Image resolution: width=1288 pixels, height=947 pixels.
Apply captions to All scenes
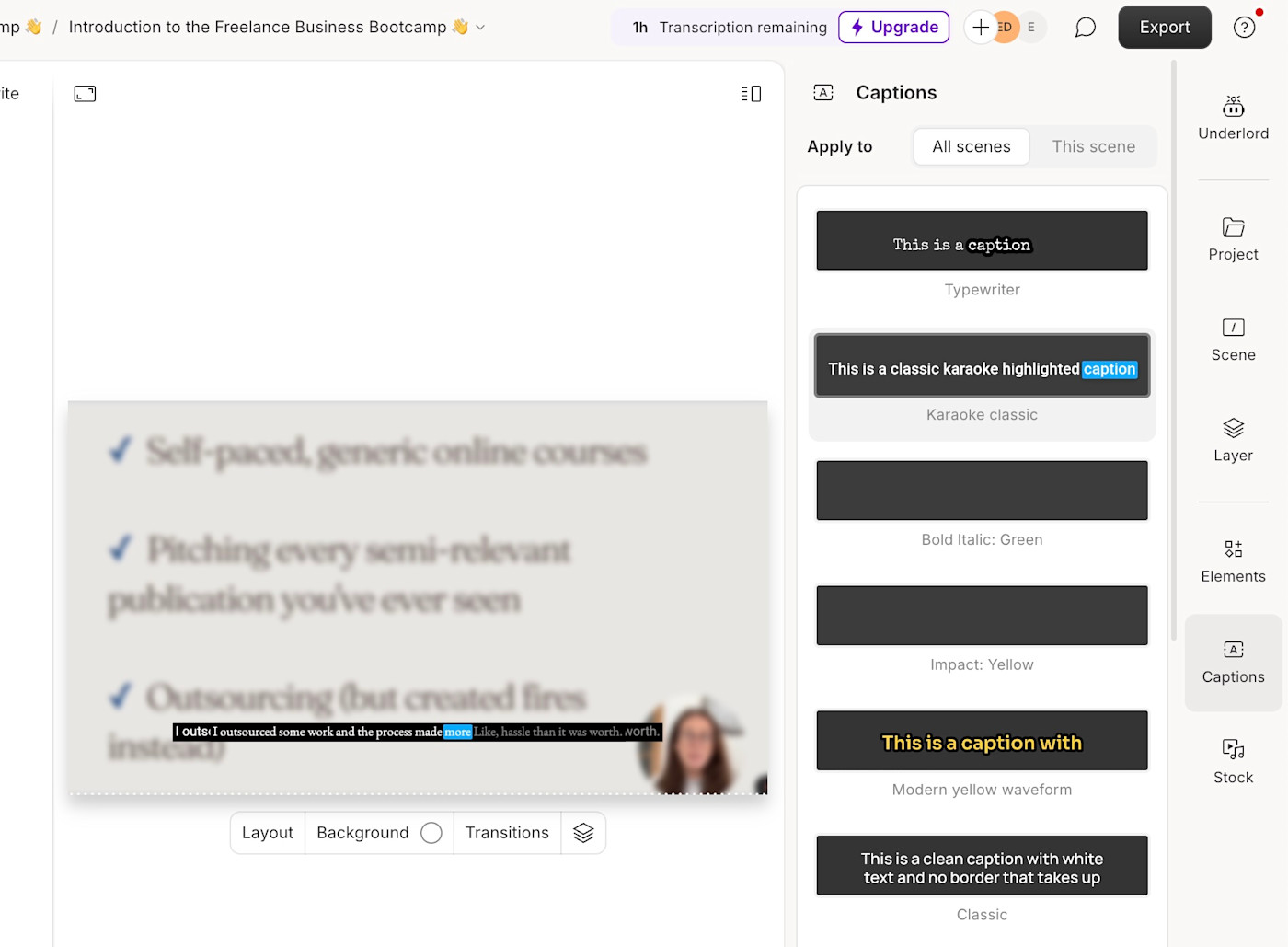(971, 146)
